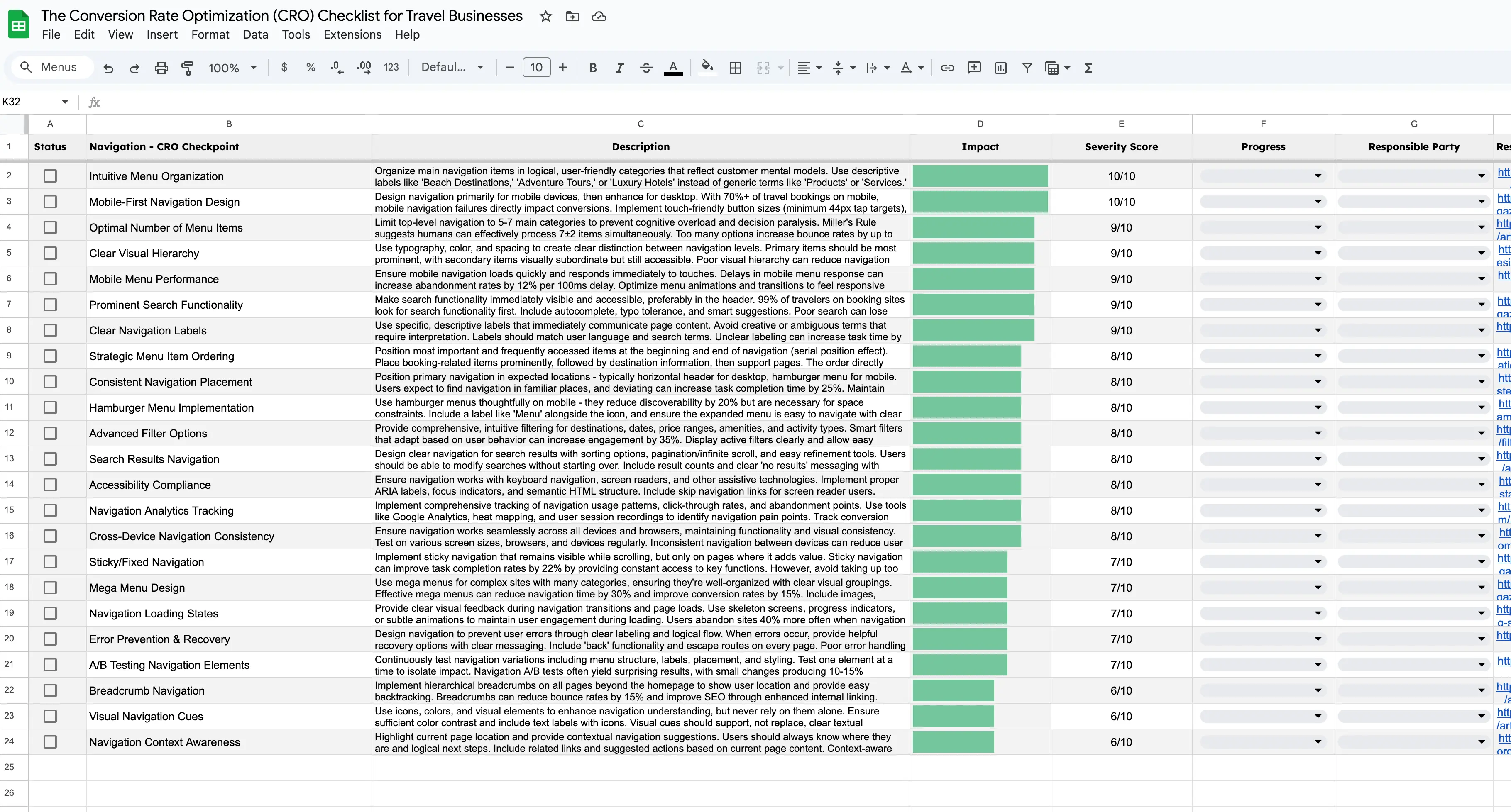This screenshot has width=1511, height=812.
Task: Open the Format menu
Action: point(210,34)
